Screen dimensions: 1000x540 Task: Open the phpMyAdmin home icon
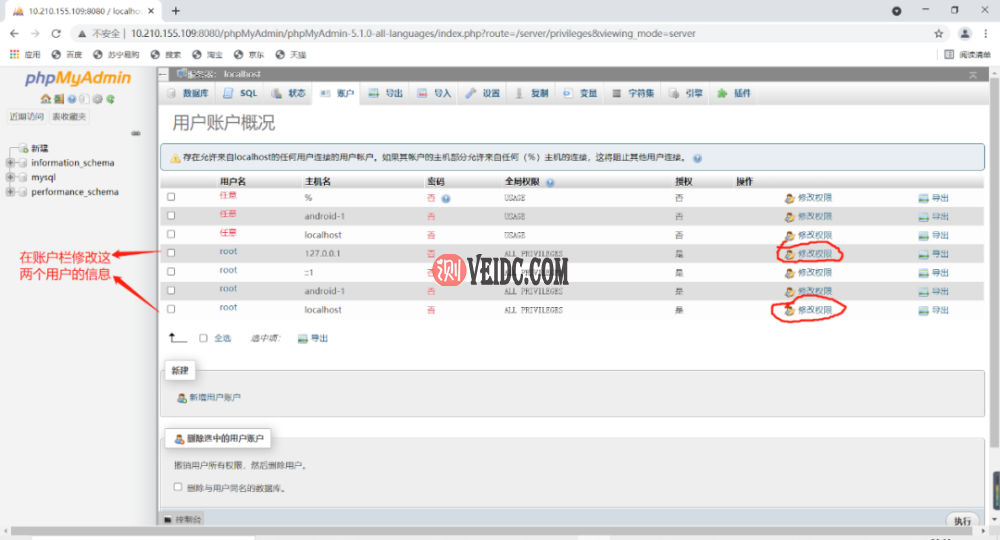(x=45, y=99)
